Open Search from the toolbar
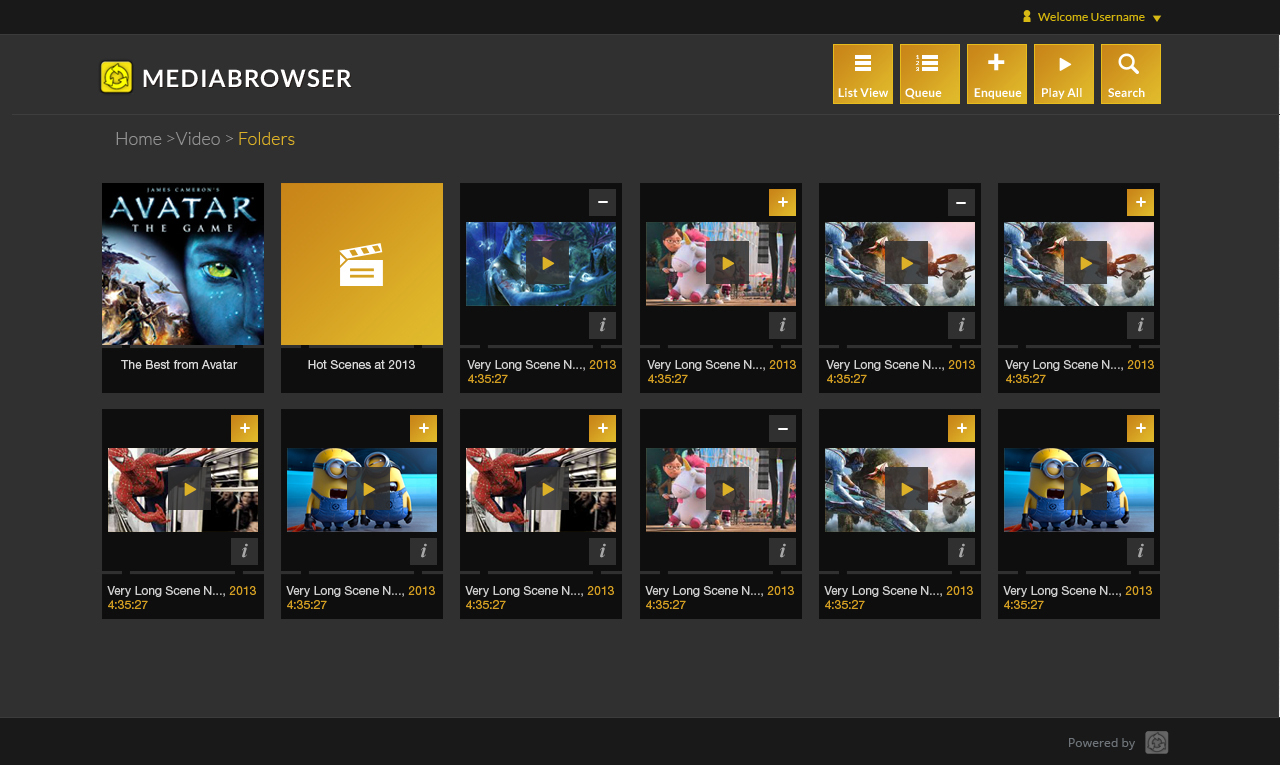Screen dimensions: 1280x765 (x=1131, y=74)
